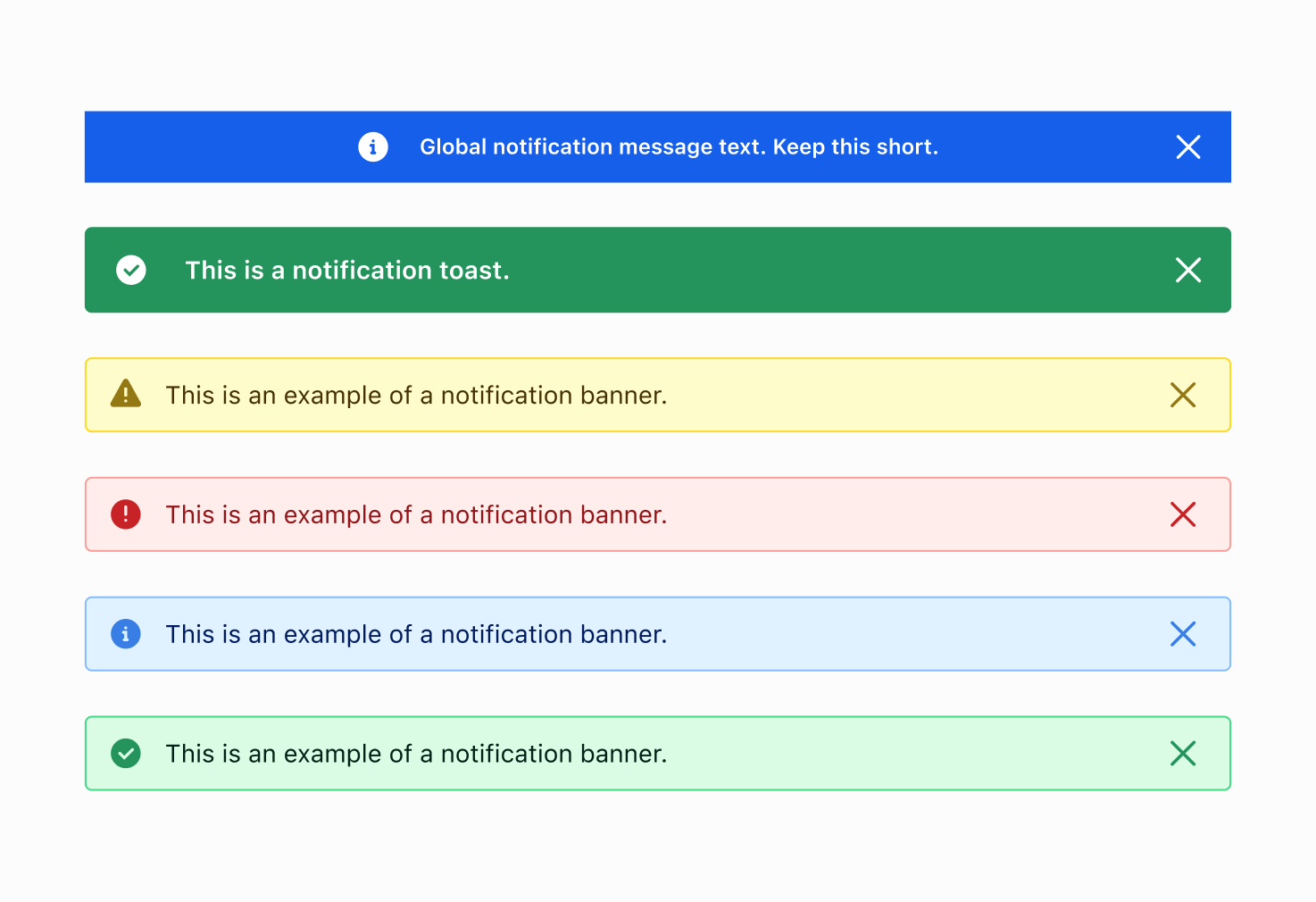1316x902 pixels.
Task: Dismiss the blue global notification bar
Action: (x=1188, y=146)
